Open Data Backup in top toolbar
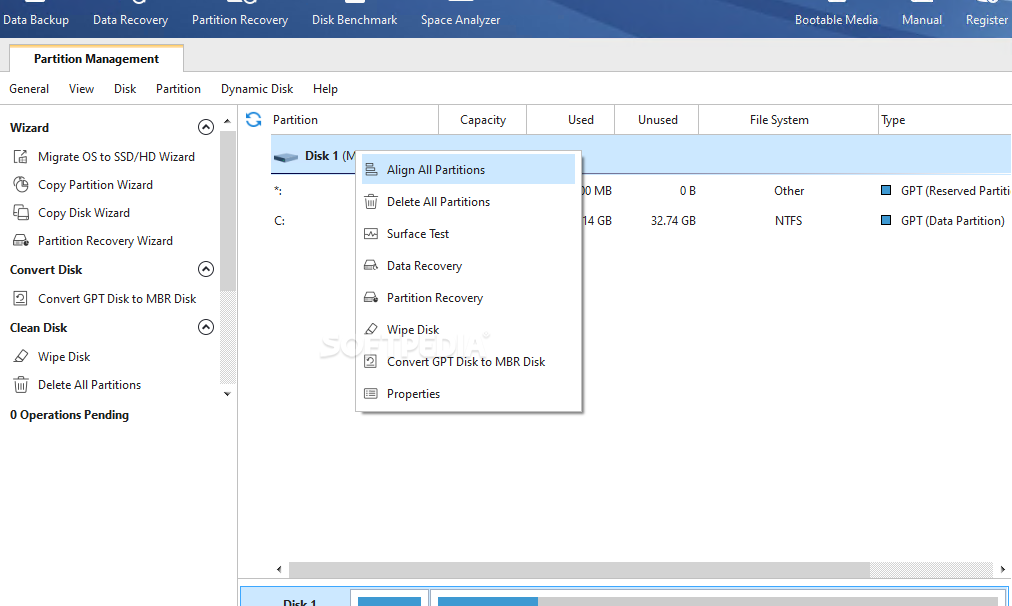Image resolution: width=1012 pixels, height=606 pixels. click(x=36, y=19)
